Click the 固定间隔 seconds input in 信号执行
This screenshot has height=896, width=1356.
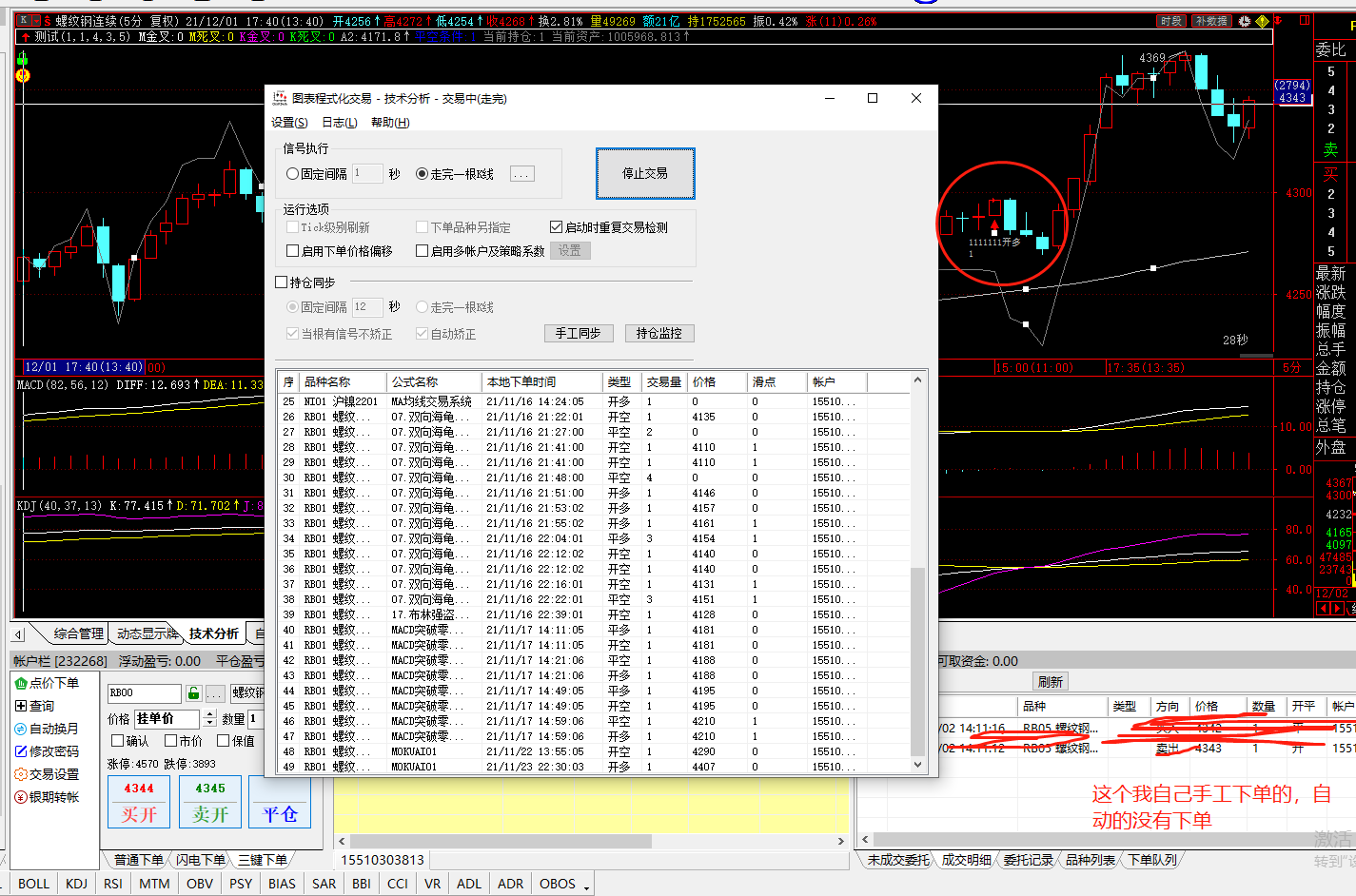click(367, 174)
